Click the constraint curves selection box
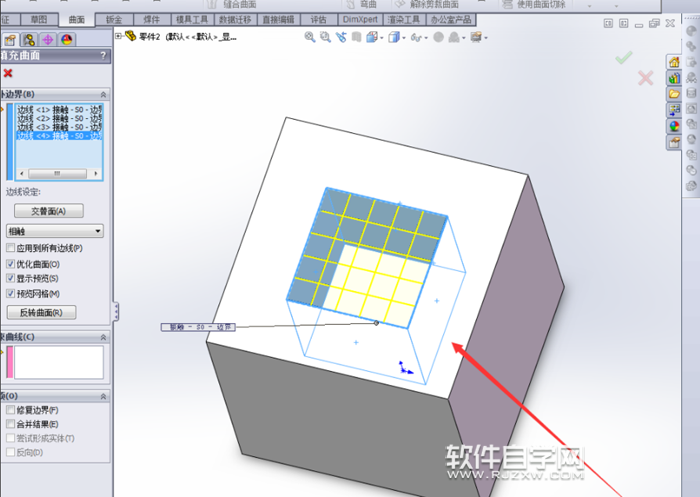This screenshot has width=700, height=497. [x=59, y=362]
